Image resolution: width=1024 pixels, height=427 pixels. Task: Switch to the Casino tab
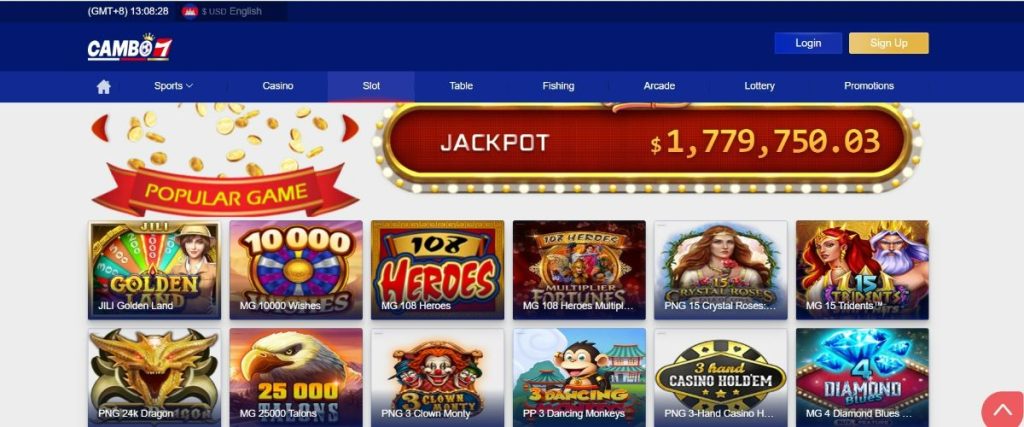click(x=278, y=86)
